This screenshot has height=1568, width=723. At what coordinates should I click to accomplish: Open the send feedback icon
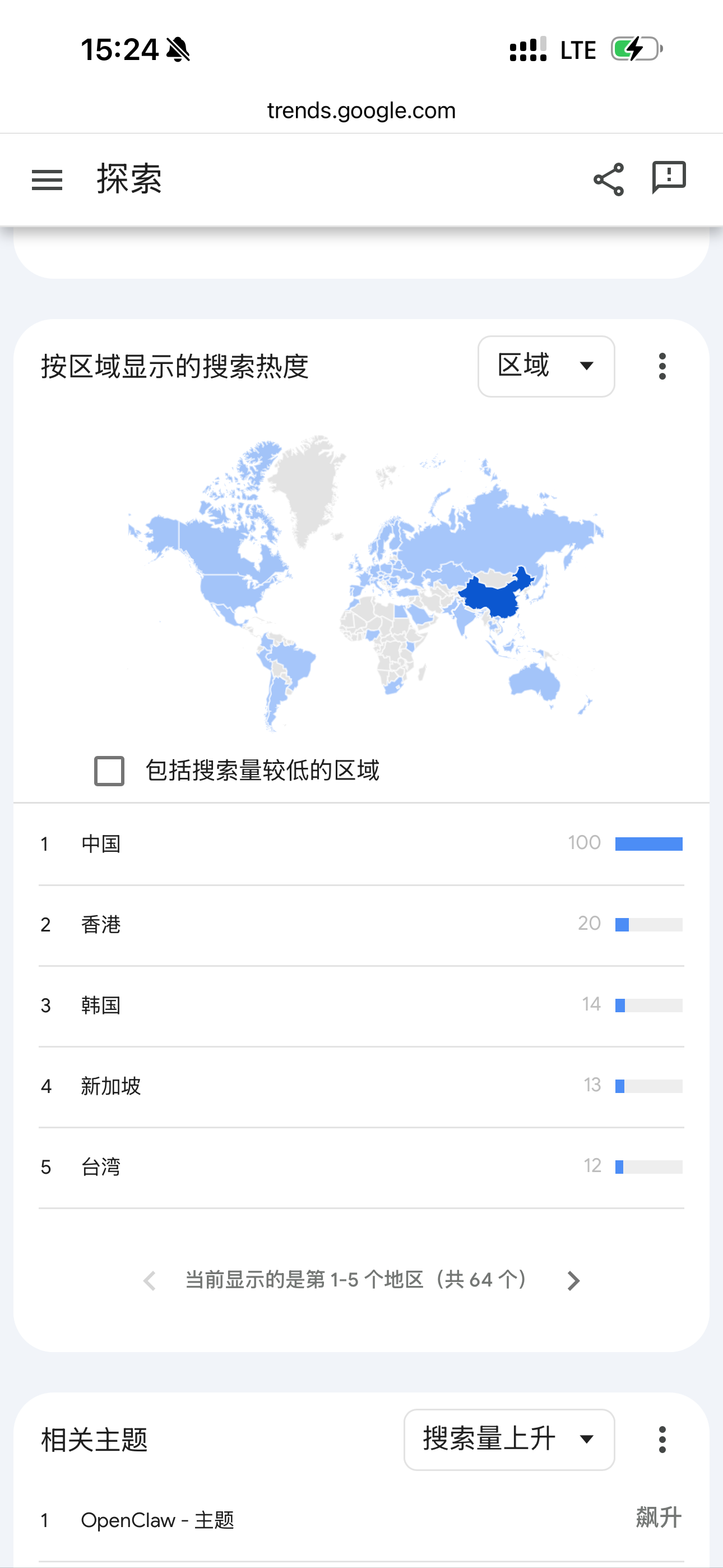point(669,178)
